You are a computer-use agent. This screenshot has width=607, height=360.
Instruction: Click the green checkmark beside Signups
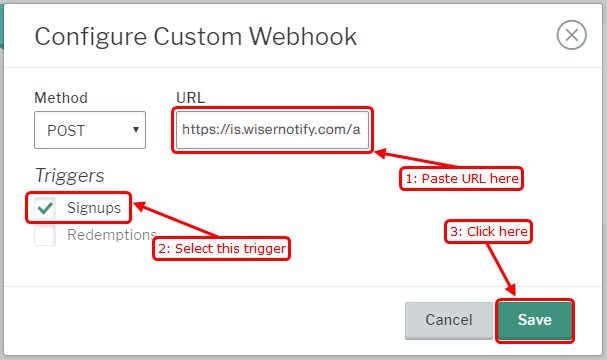coord(45,208)
